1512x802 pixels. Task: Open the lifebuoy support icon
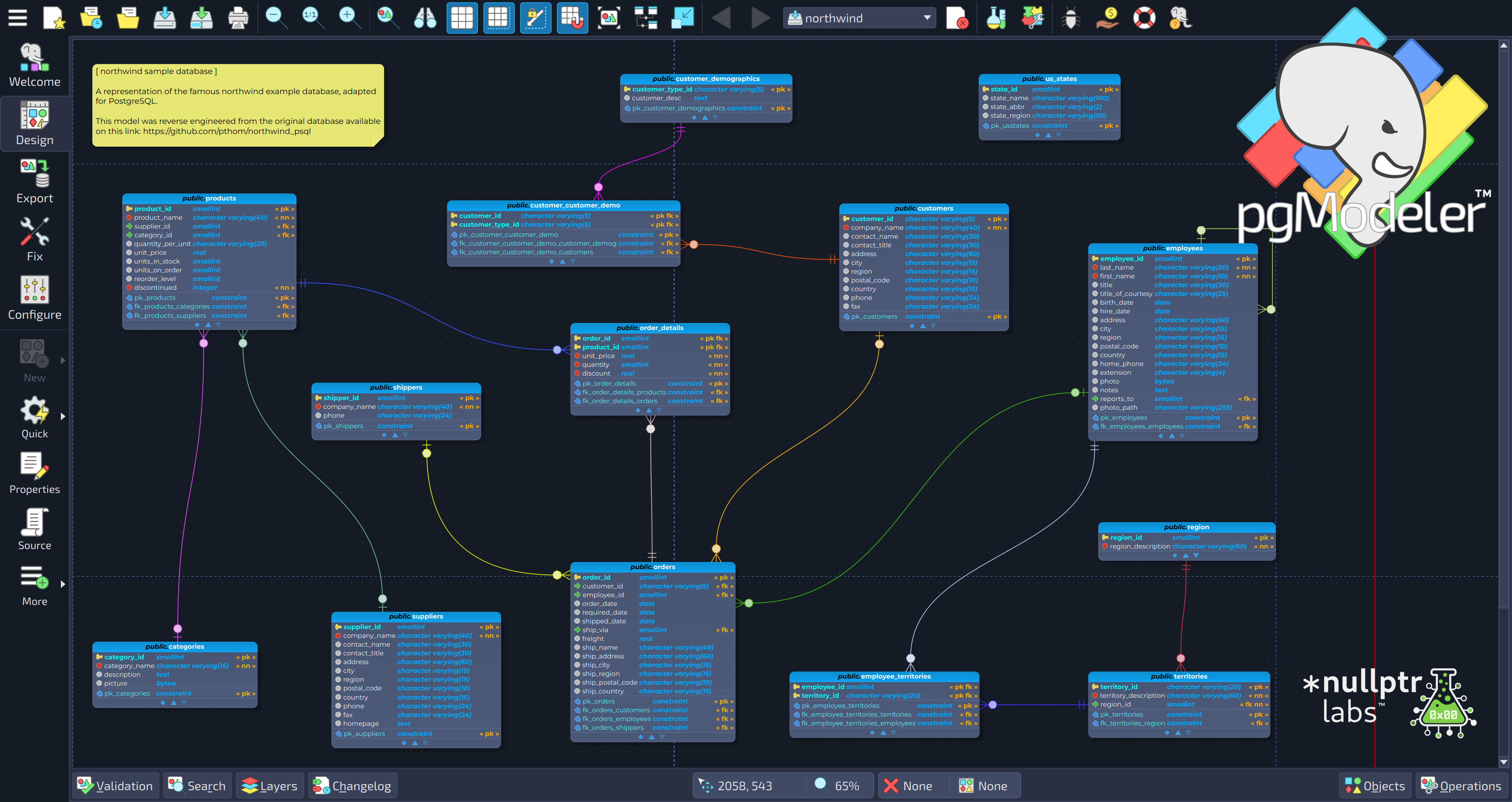coord(1144,18)
